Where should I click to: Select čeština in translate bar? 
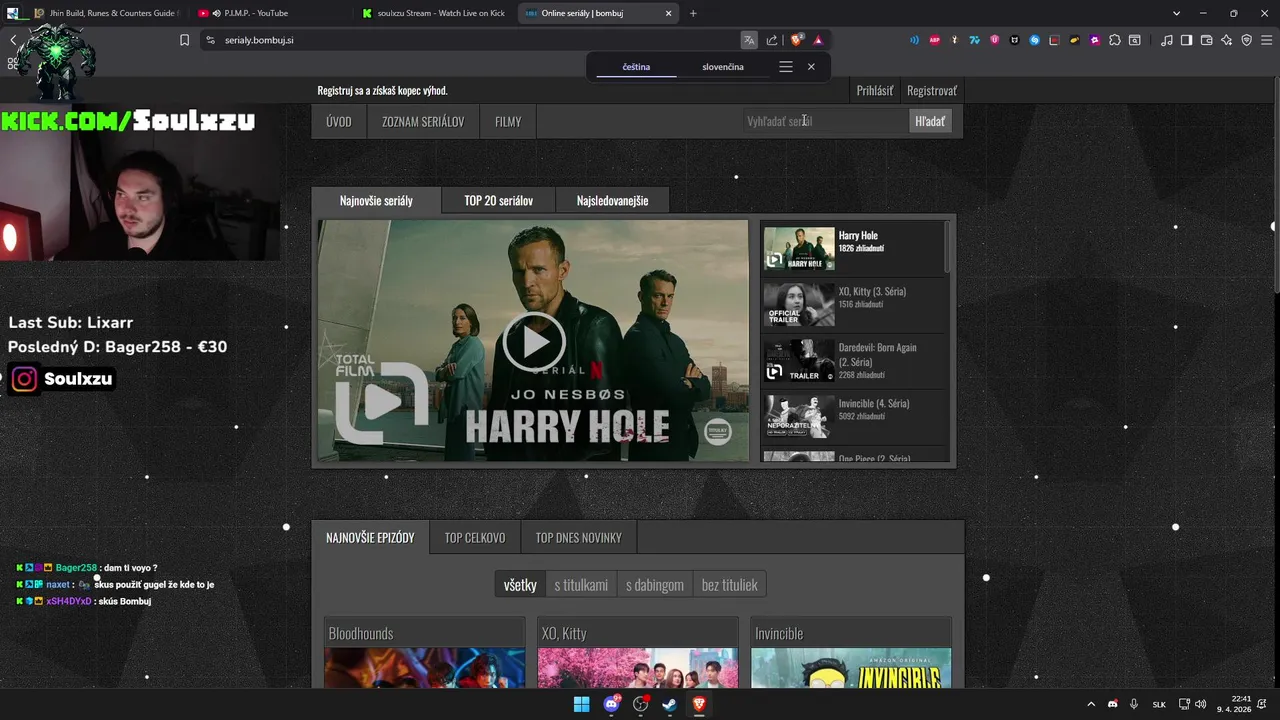(636, 67)
